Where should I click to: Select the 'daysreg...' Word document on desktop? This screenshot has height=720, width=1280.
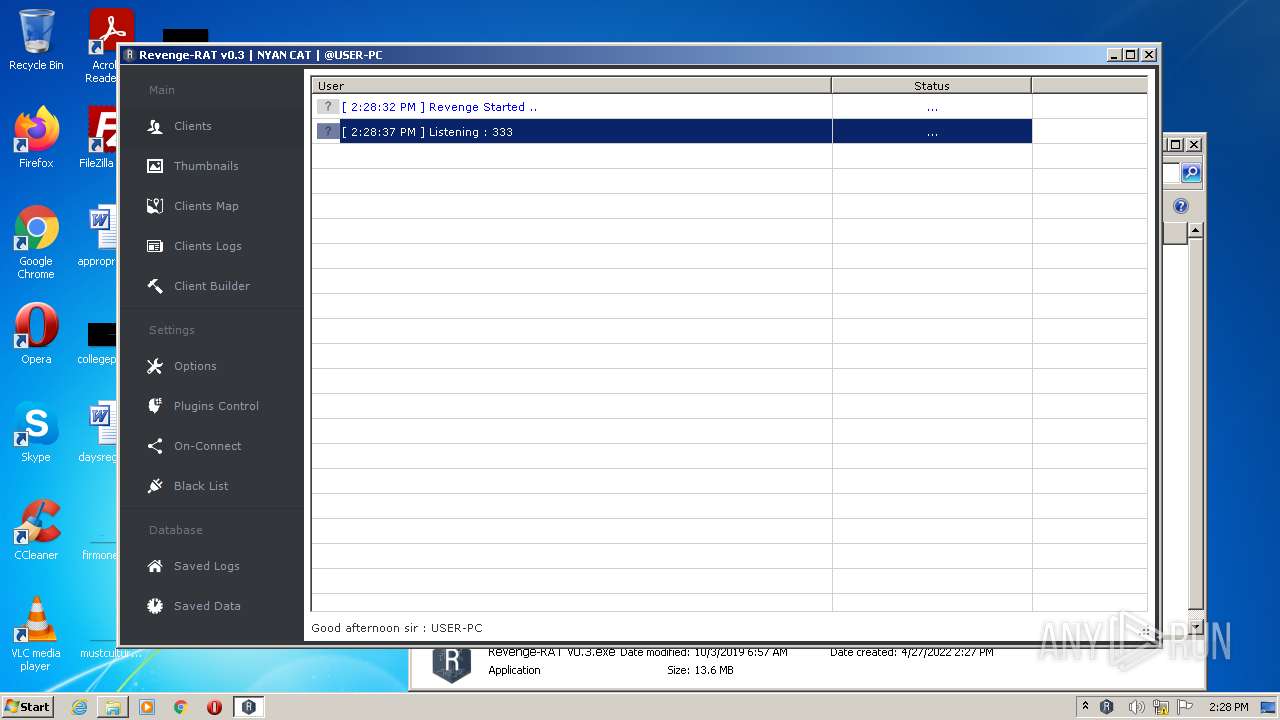(x=99, y=432)
